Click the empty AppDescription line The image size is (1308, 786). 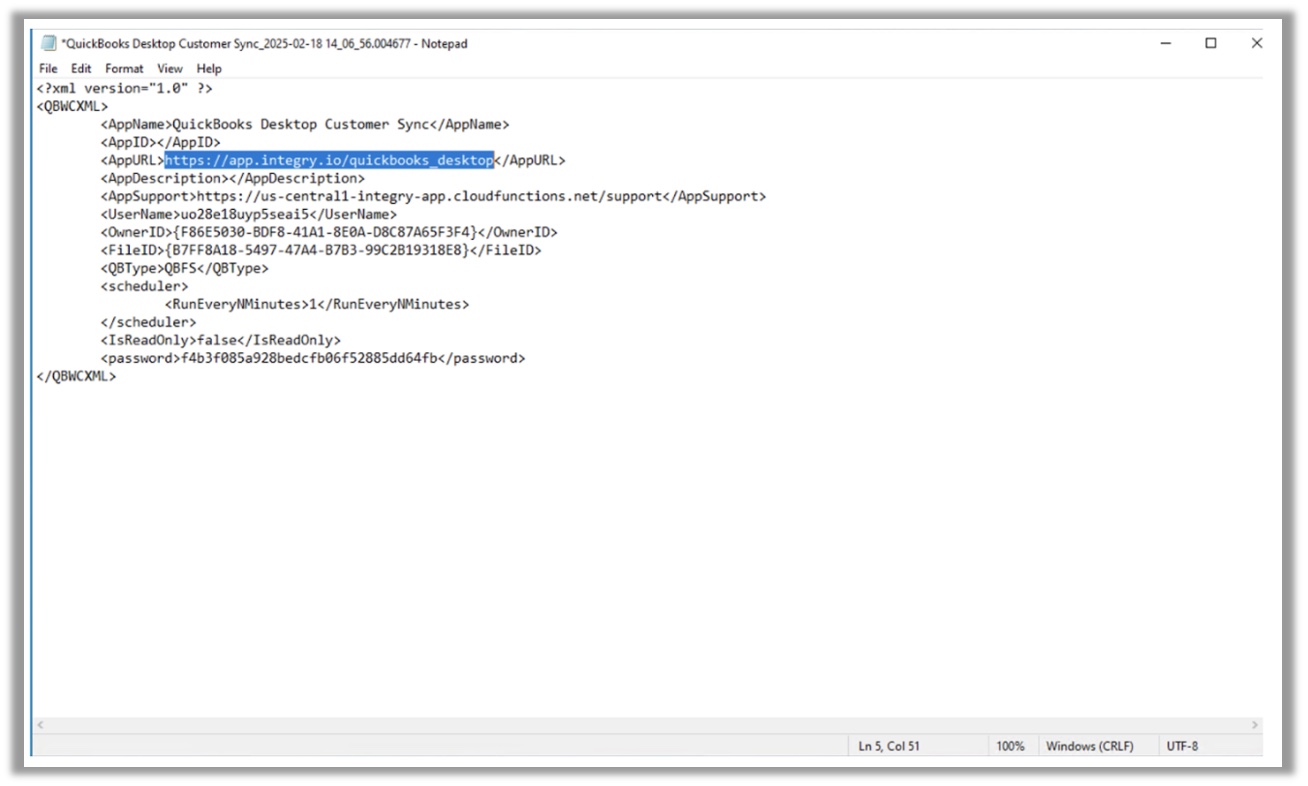tap(233, 178)
